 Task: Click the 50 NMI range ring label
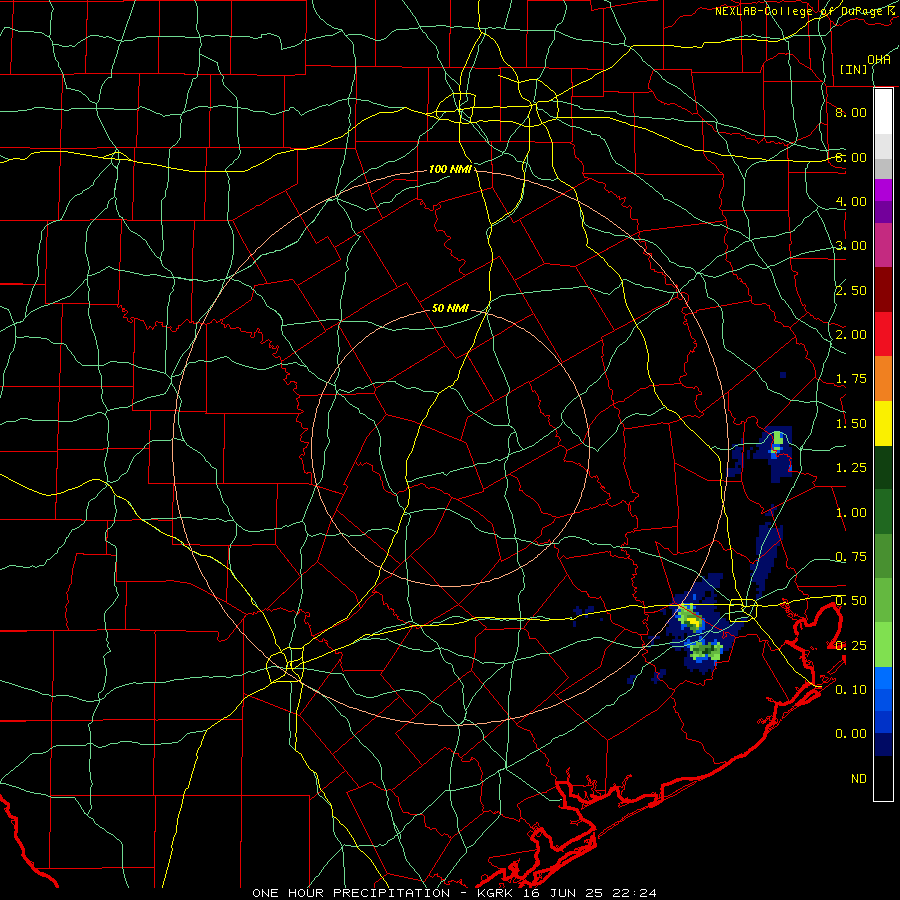(x=450, y=308)
